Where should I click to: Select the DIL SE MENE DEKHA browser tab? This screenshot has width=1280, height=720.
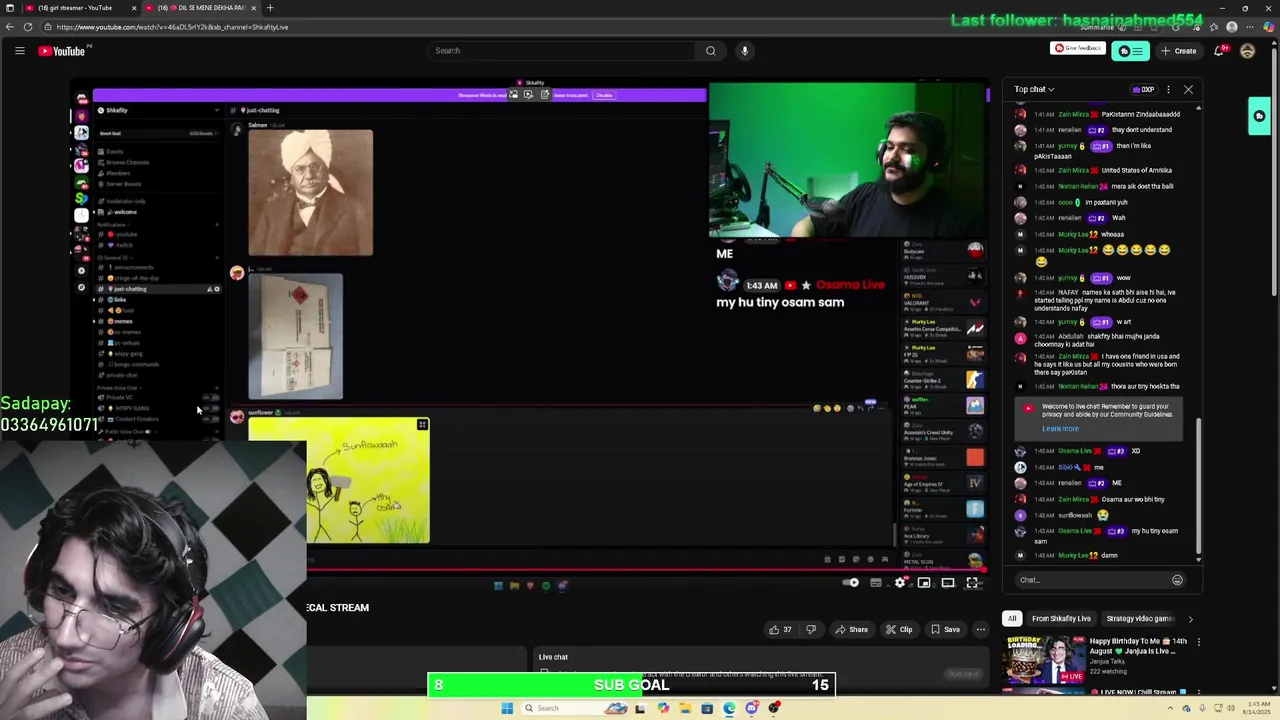[200, 8]
